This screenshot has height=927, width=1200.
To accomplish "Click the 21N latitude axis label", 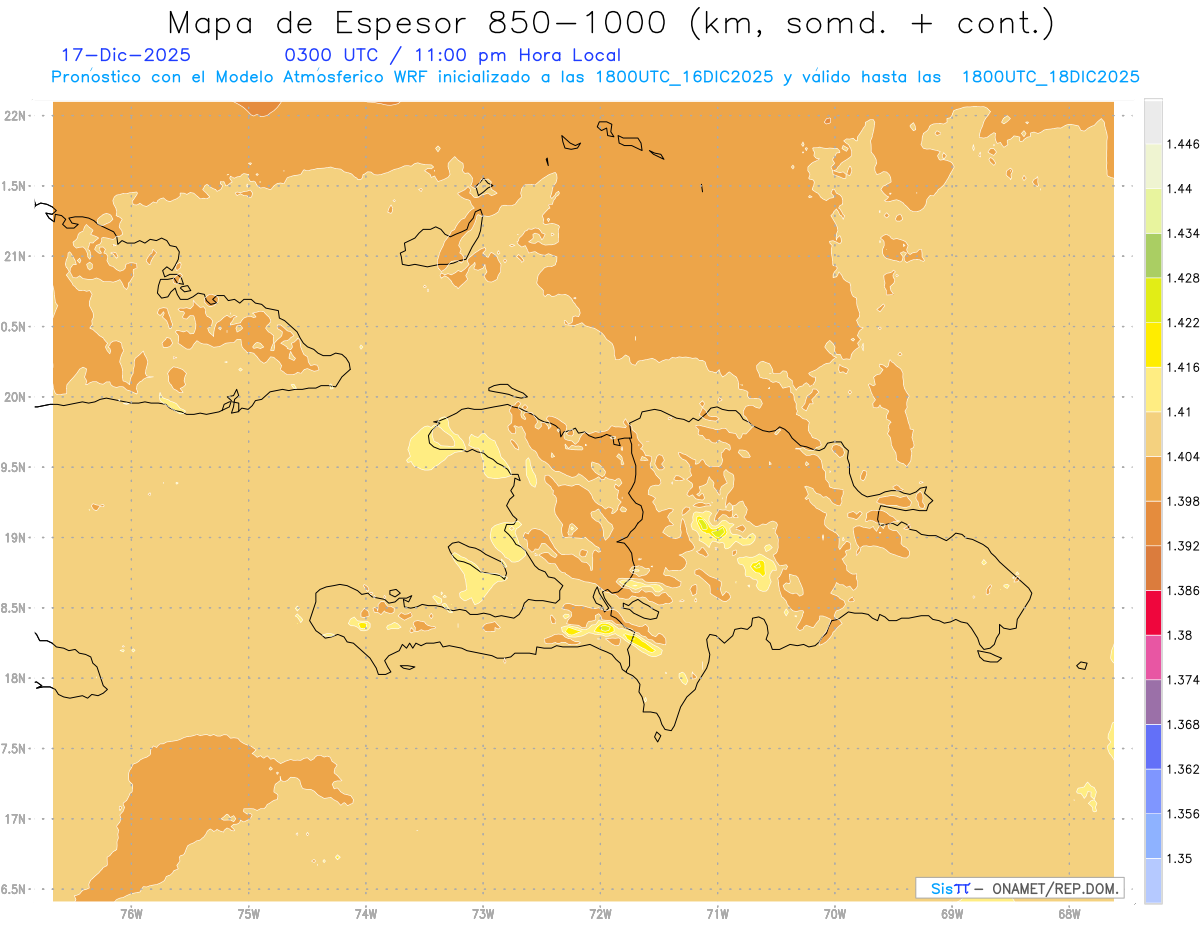I will 15,256.
